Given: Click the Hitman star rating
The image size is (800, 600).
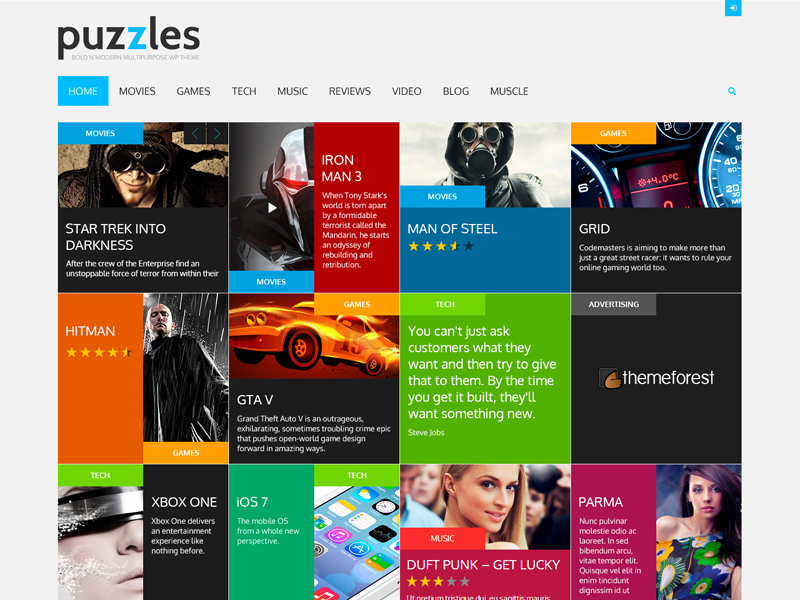Looking at the screenshot, I should point(99,352).
